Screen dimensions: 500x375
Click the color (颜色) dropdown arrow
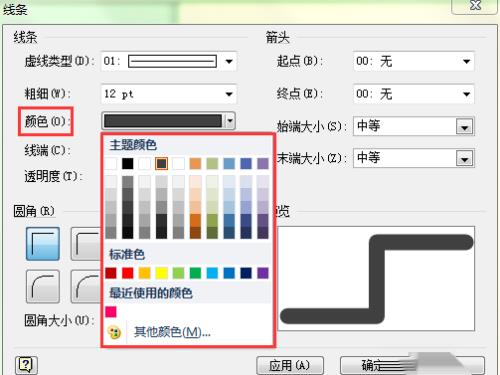230,121
